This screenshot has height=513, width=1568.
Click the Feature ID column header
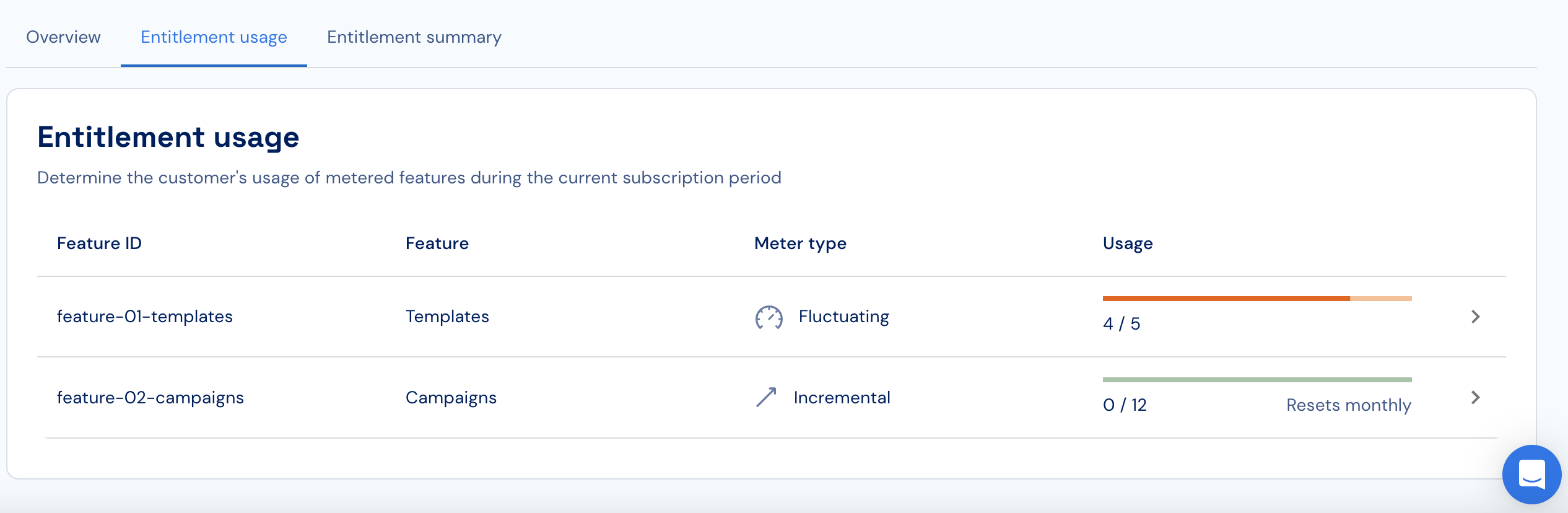point(99,243)
